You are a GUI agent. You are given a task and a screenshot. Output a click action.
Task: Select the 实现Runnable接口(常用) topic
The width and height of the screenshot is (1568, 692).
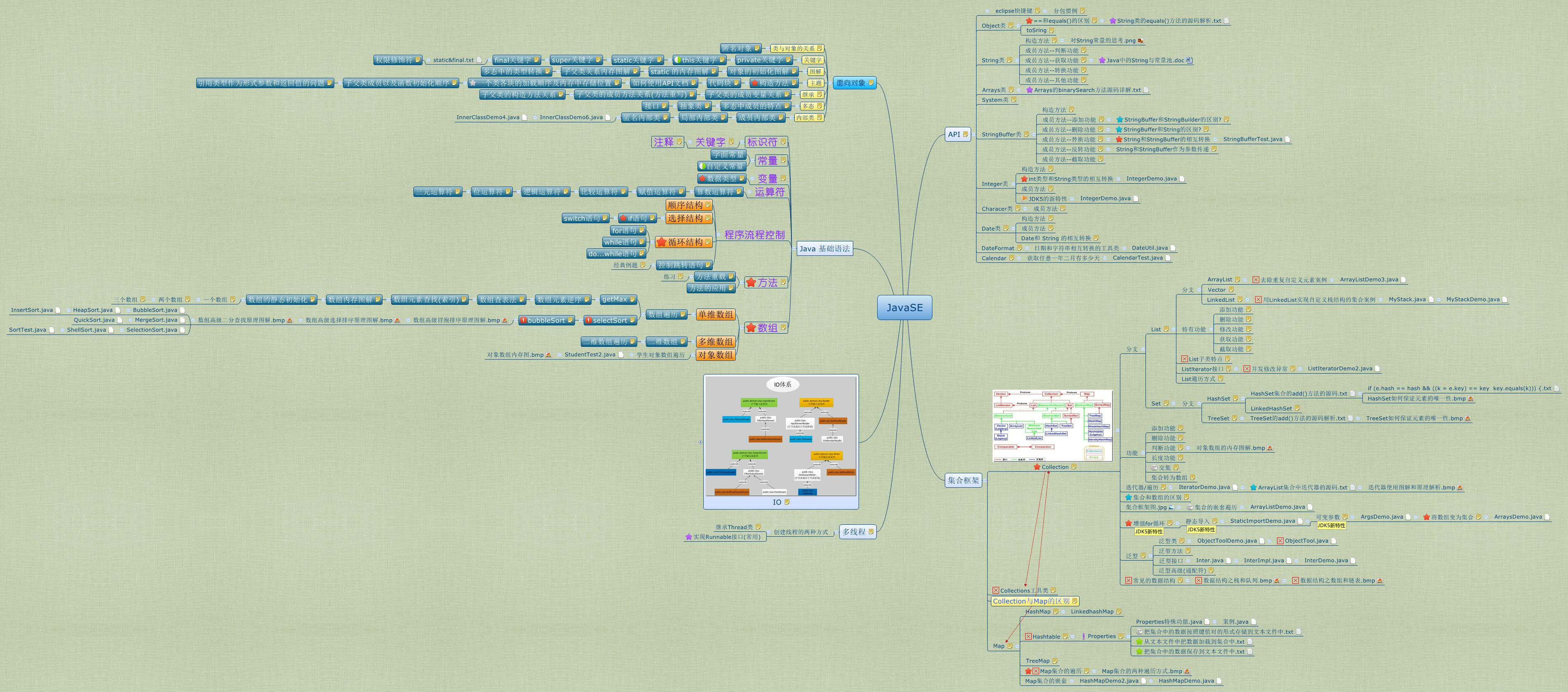click(723, 537)
